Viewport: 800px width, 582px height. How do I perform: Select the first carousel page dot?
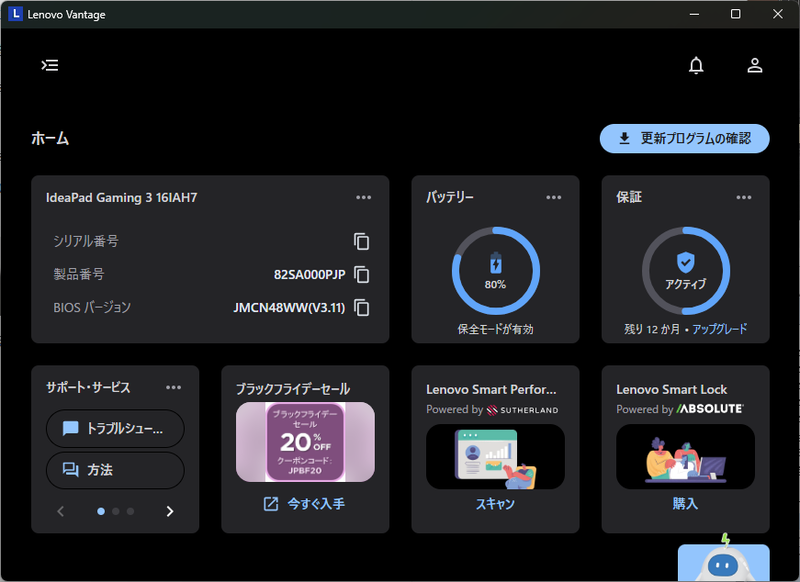coord(101,511)
